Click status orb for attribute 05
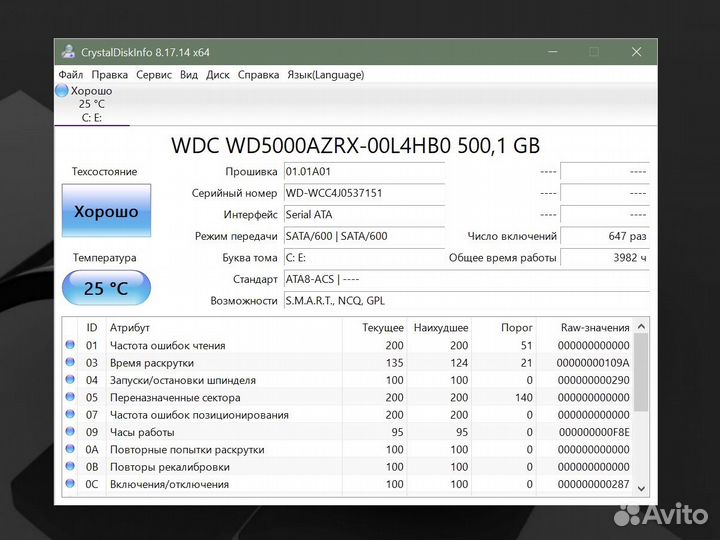The height and width of the screenshot is (540, 720). 70,397
